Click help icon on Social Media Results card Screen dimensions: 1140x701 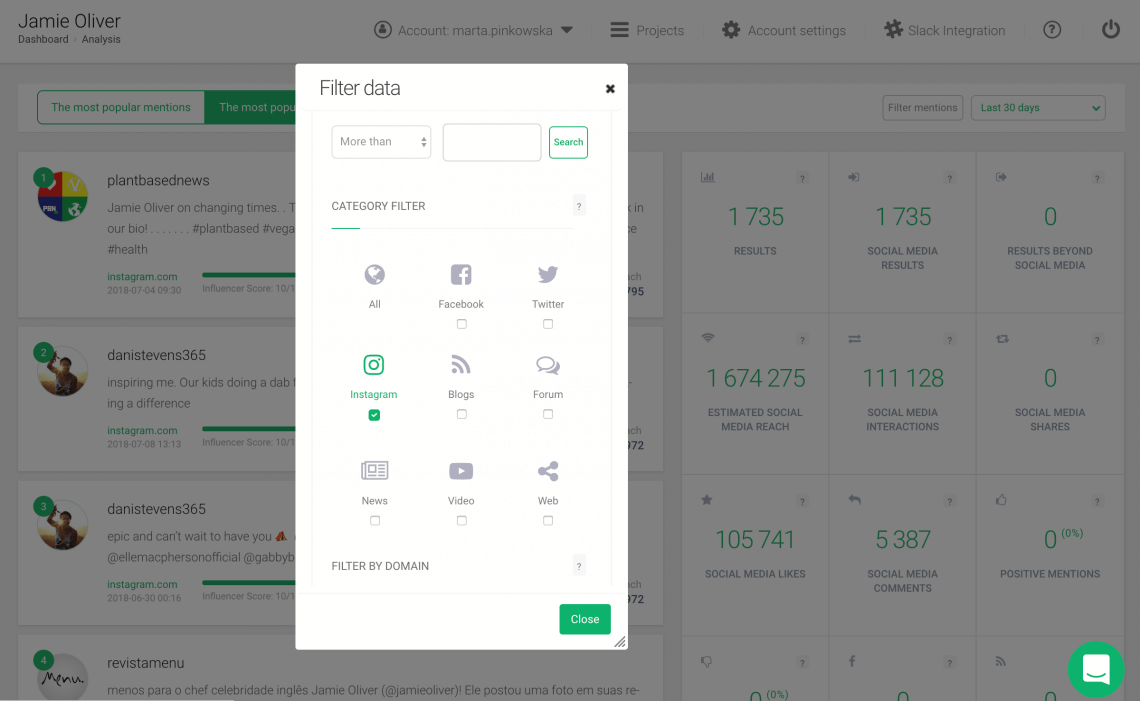(950, 179)
